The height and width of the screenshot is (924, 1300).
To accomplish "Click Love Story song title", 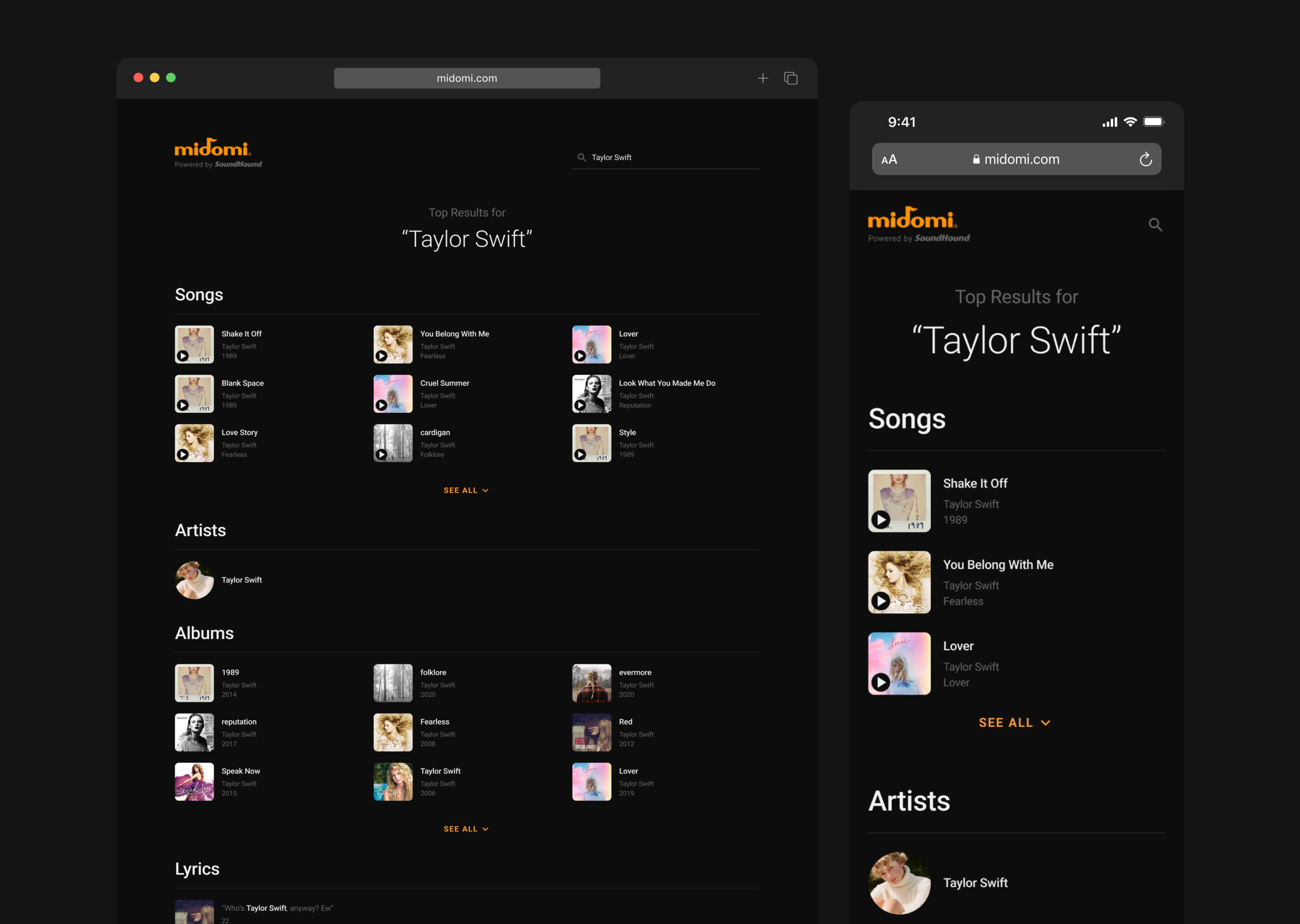I will point(240,432).
